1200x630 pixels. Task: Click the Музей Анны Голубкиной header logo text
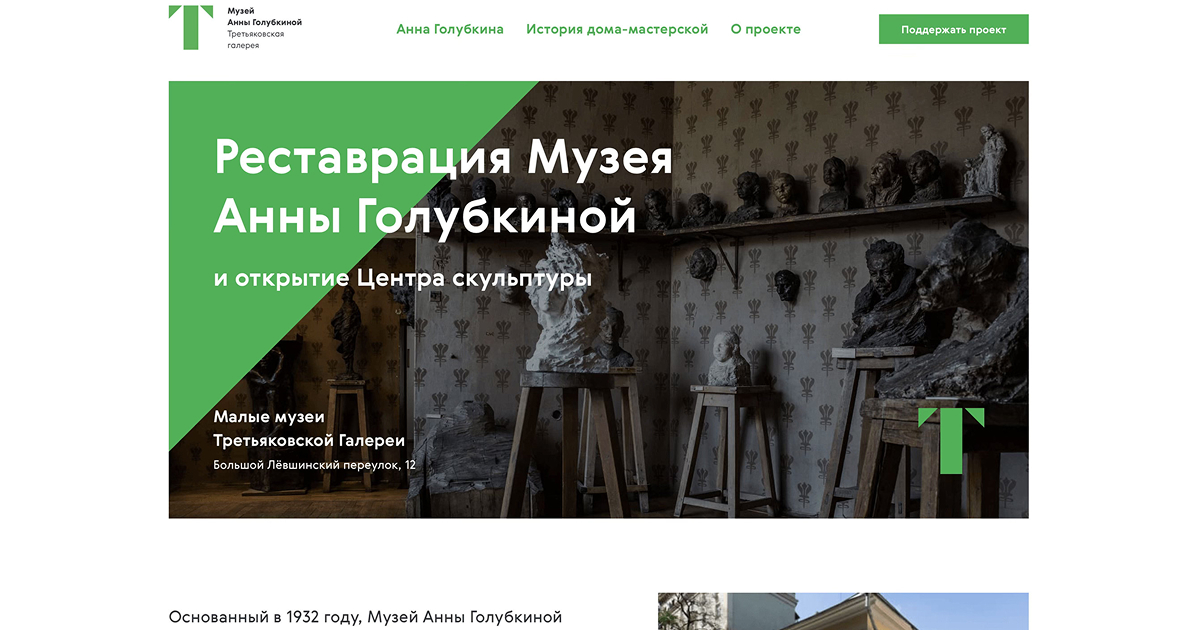pyautogui.click(x=264, y=16)
